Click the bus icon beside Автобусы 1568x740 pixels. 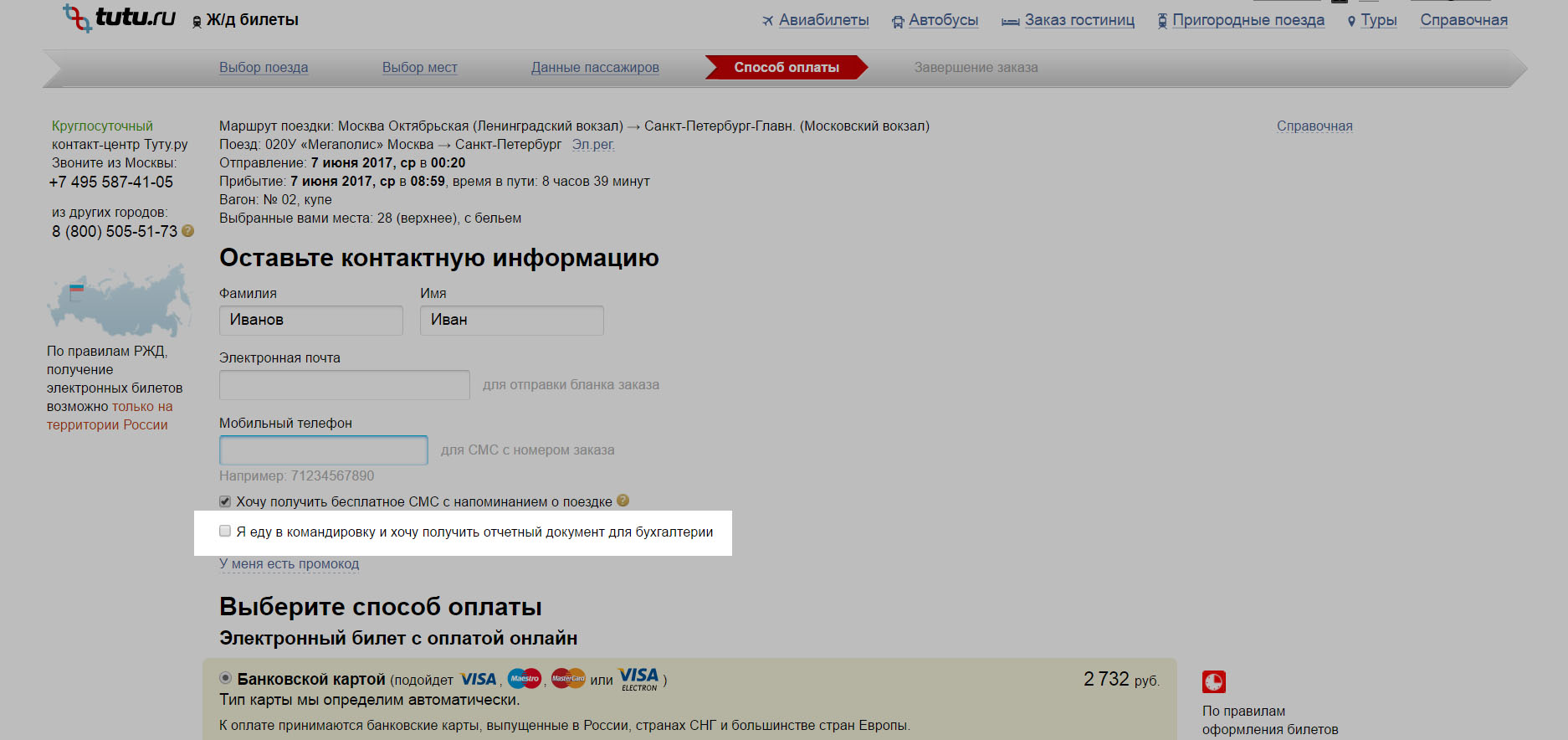point(898,22)
